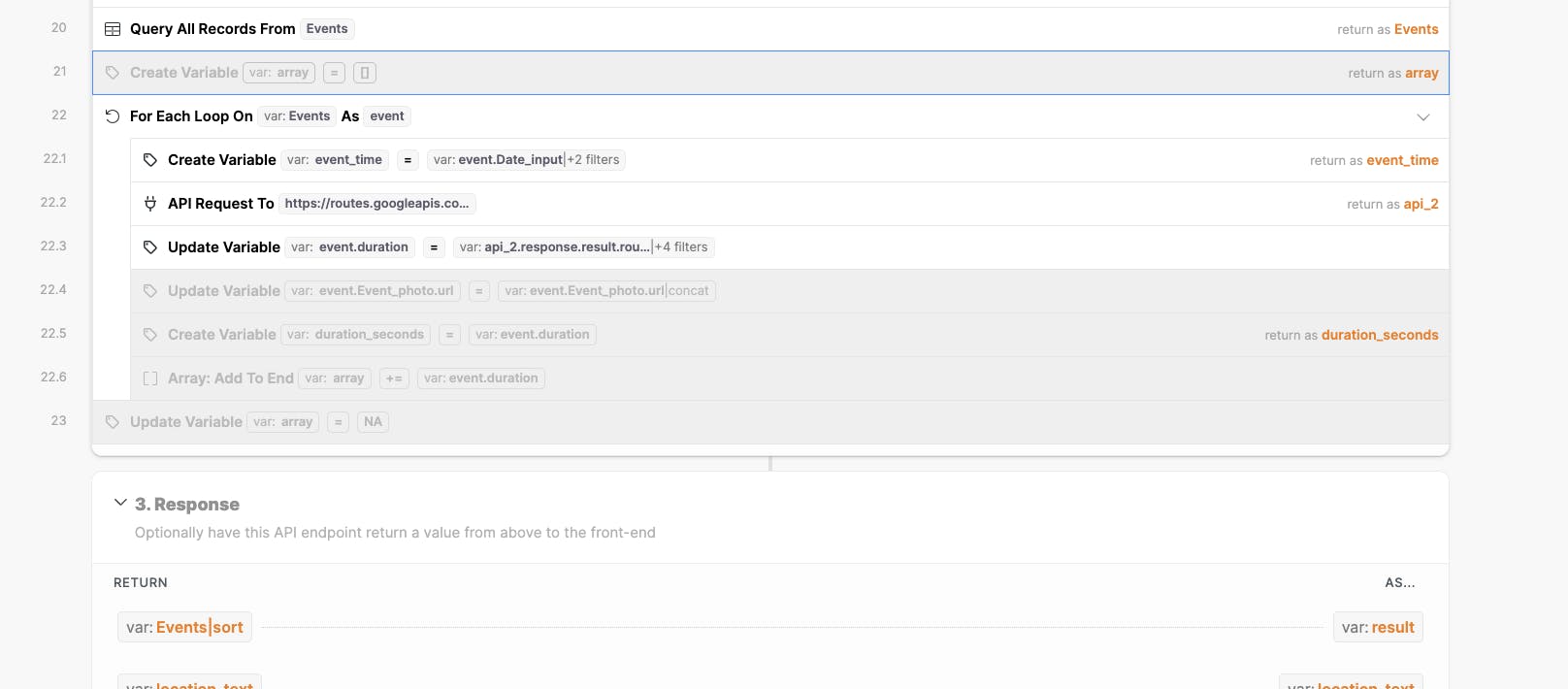
Task: Click the tag icon beside Create Variable event_time
Action: click(x=150, y=160)
